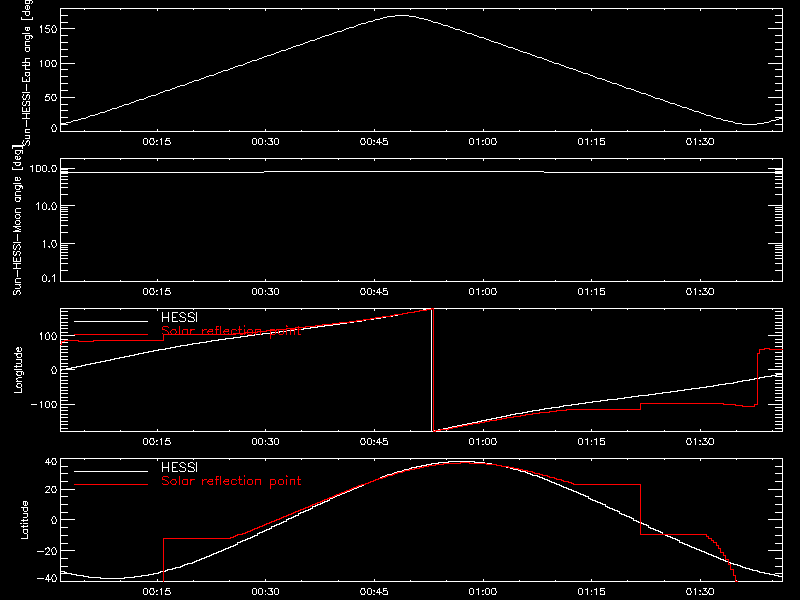Click 00:30 label under Moon angle plot
The image size is (800, 600).
click(265, 291)
